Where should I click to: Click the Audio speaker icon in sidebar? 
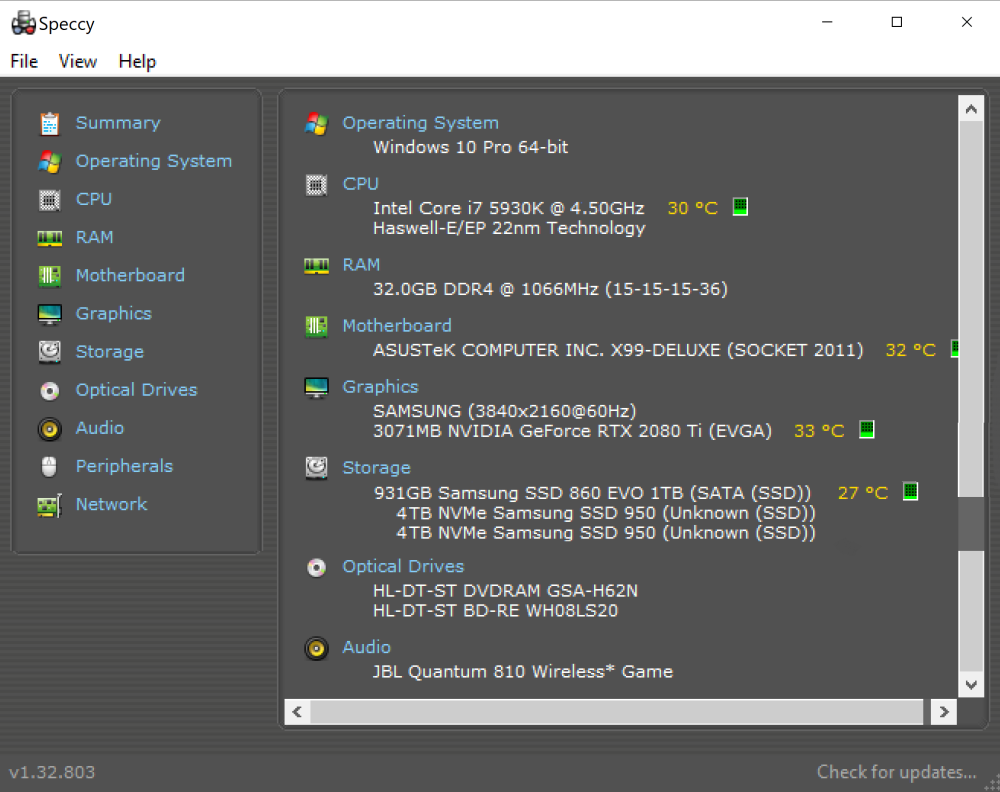point(49,428)
